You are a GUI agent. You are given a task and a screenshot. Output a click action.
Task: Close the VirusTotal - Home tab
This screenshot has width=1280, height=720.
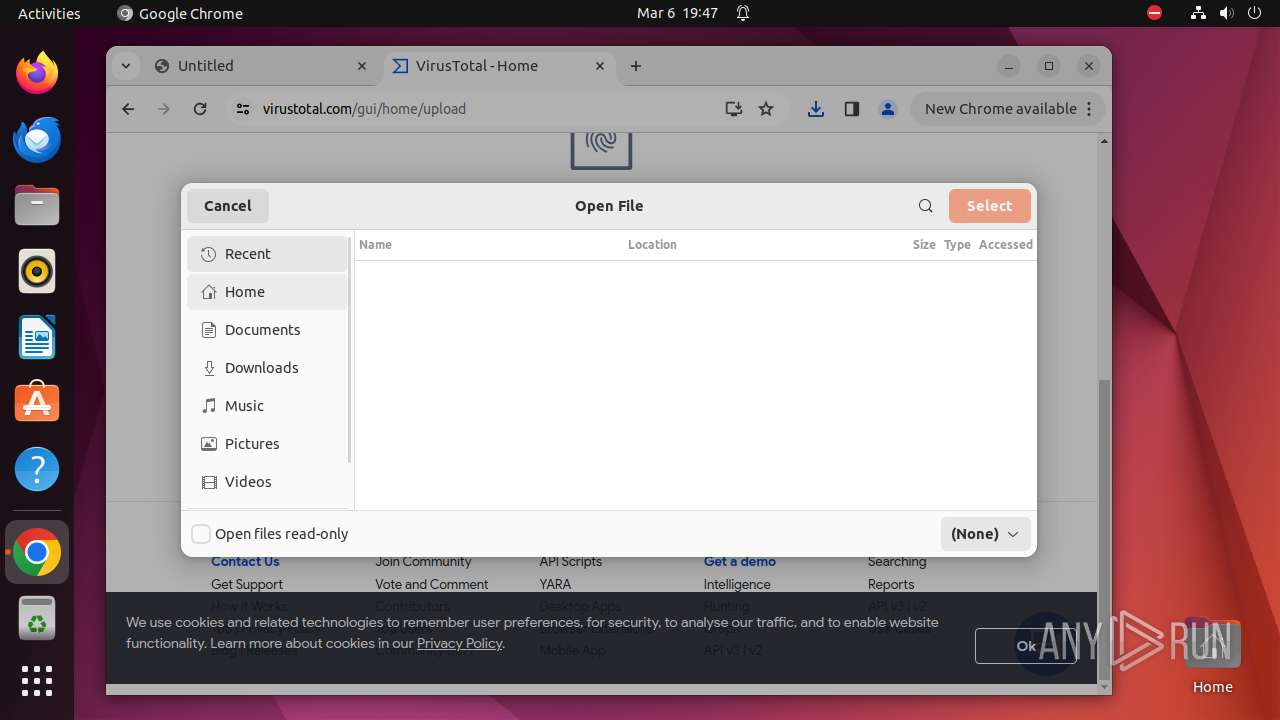tap(600, 66)
